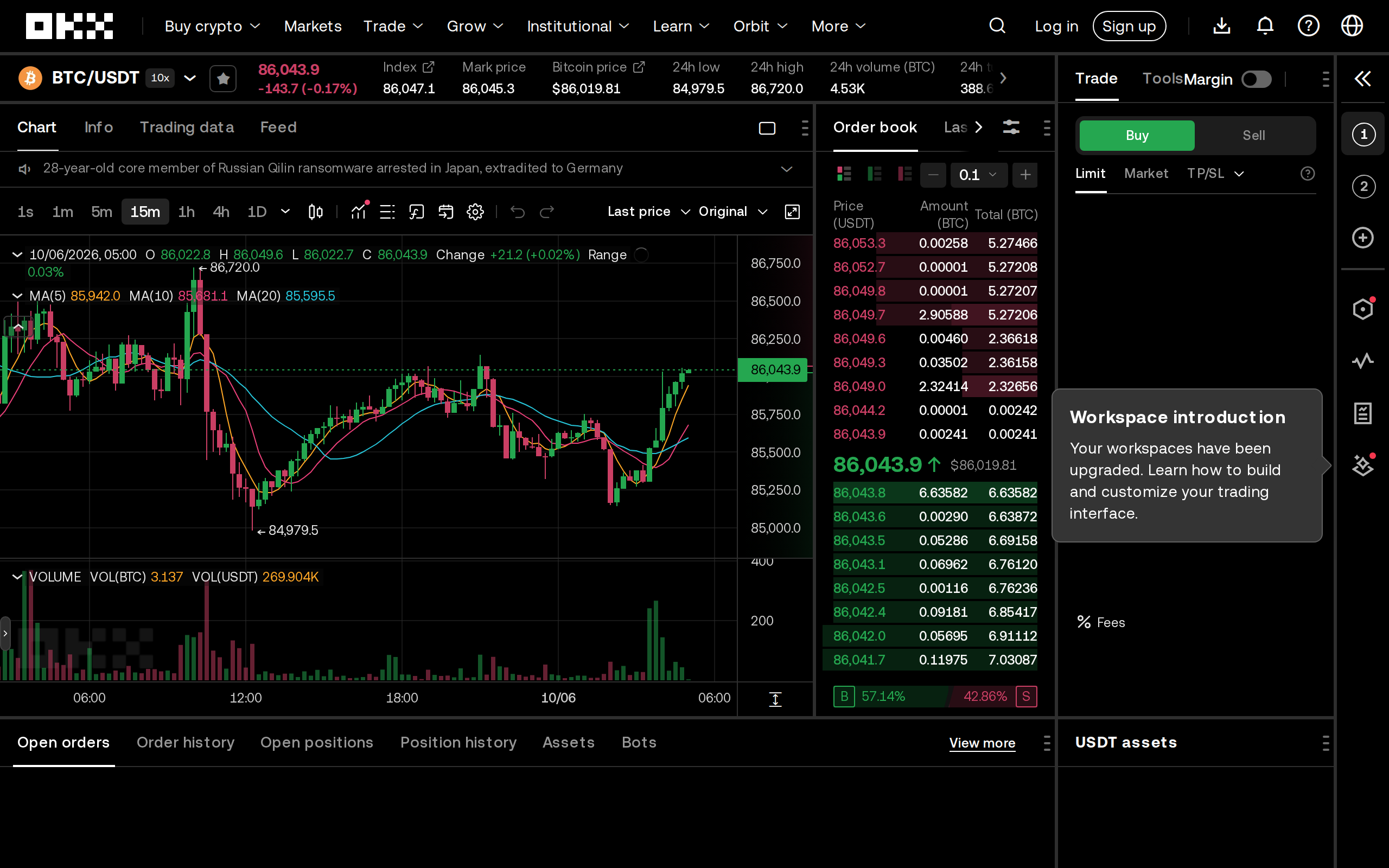This screenshot has height=868, width=1389.
Task: Click the Log in link
Action: (1056, 27)
